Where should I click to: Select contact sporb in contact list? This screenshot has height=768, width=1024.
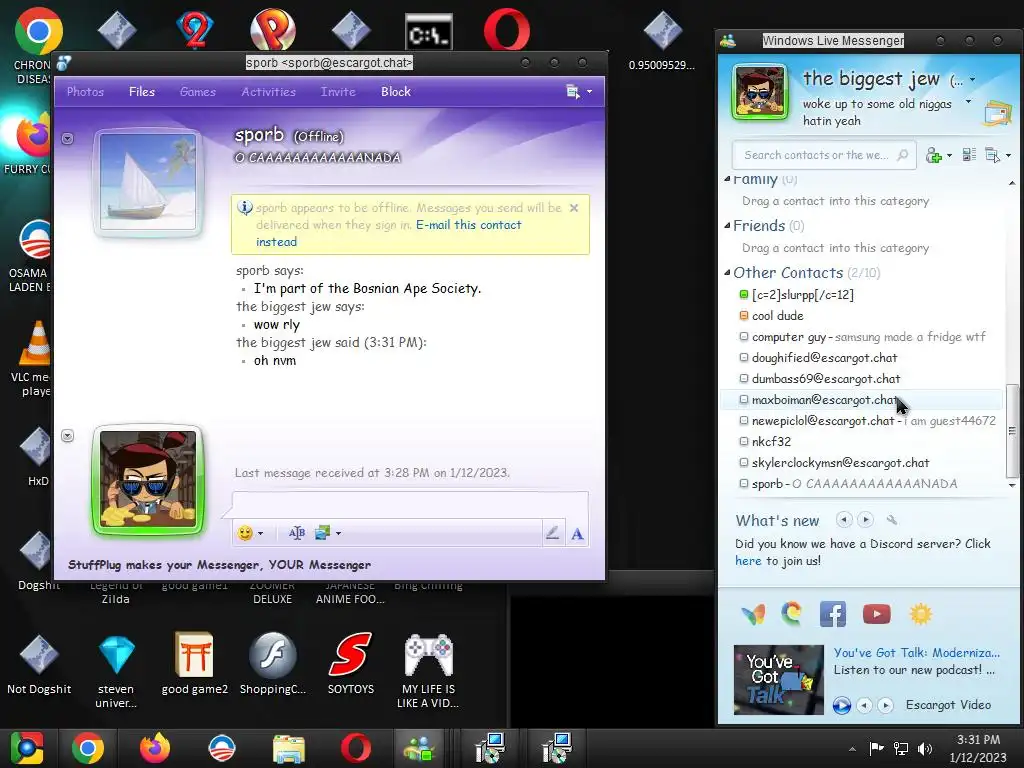[x=862, y=483]
